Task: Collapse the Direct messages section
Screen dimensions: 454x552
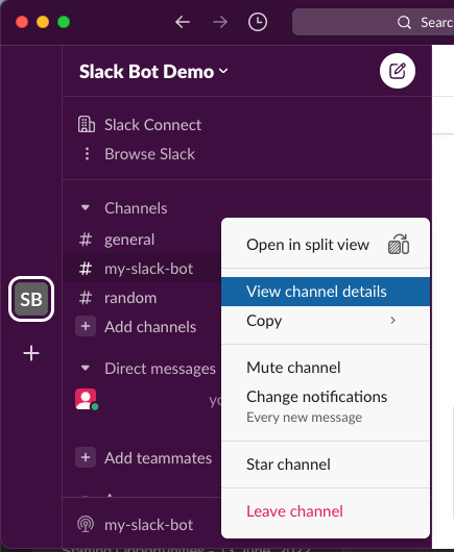Action: point(85,368)
